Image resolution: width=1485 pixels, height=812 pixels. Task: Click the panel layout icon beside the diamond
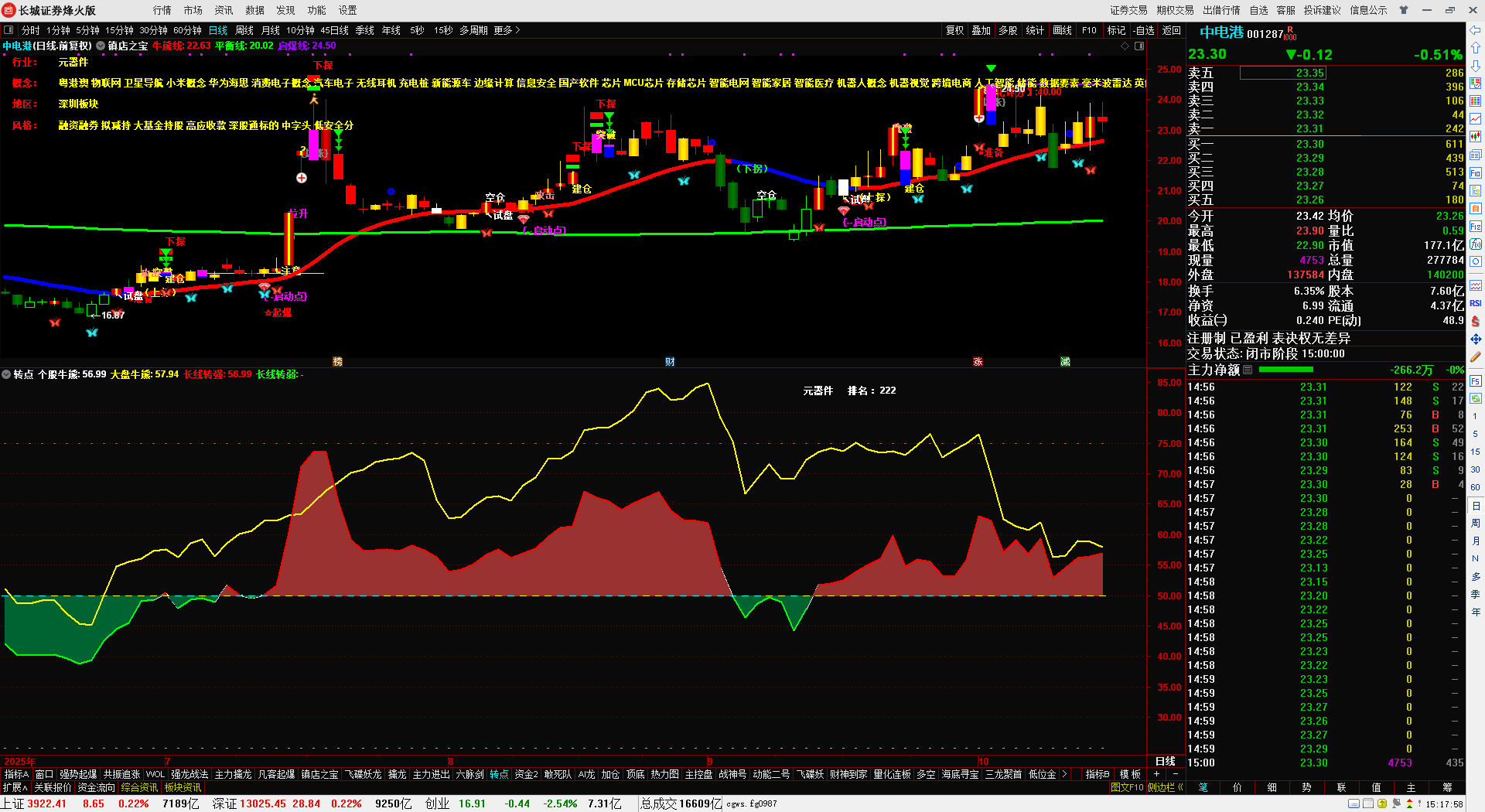pos(1139,46)
